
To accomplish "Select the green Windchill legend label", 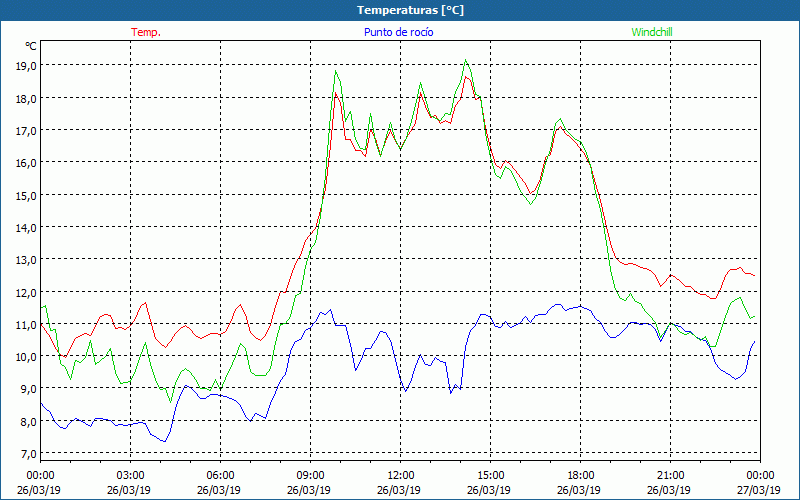I will tap(652, 32).
